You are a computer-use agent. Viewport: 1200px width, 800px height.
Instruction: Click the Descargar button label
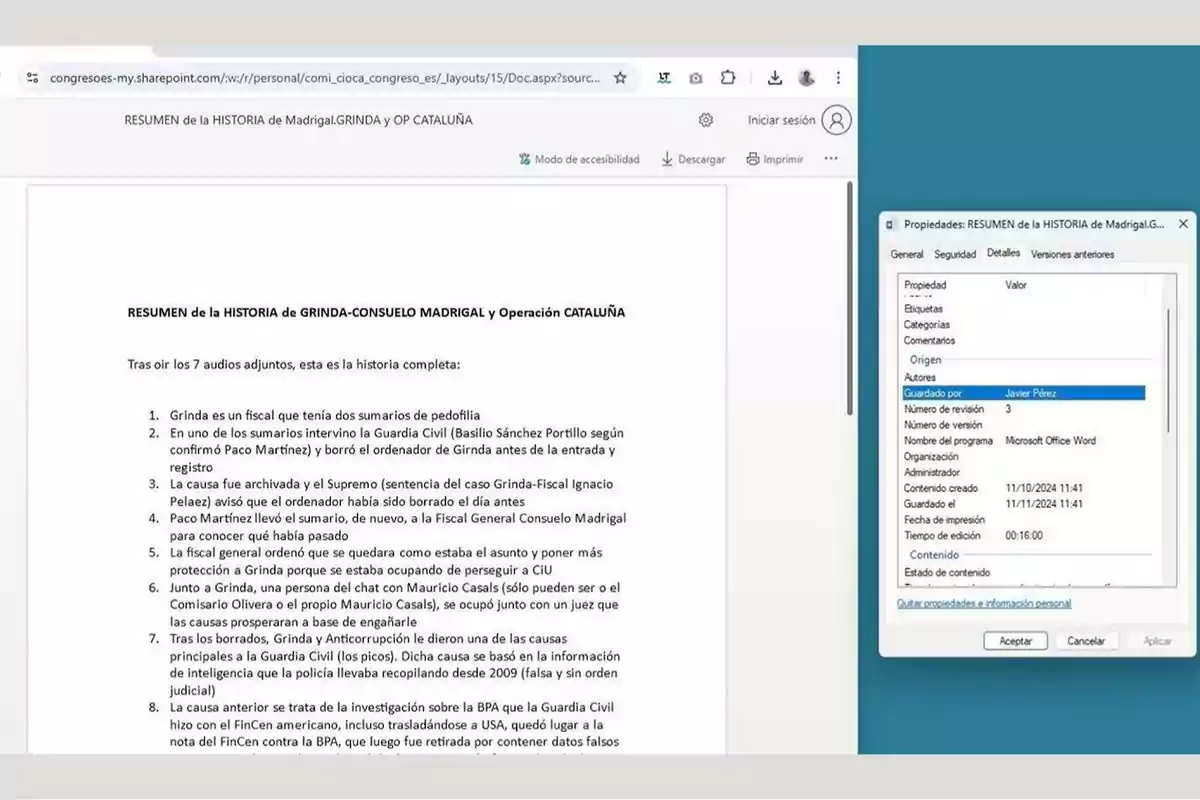[702, 159]
